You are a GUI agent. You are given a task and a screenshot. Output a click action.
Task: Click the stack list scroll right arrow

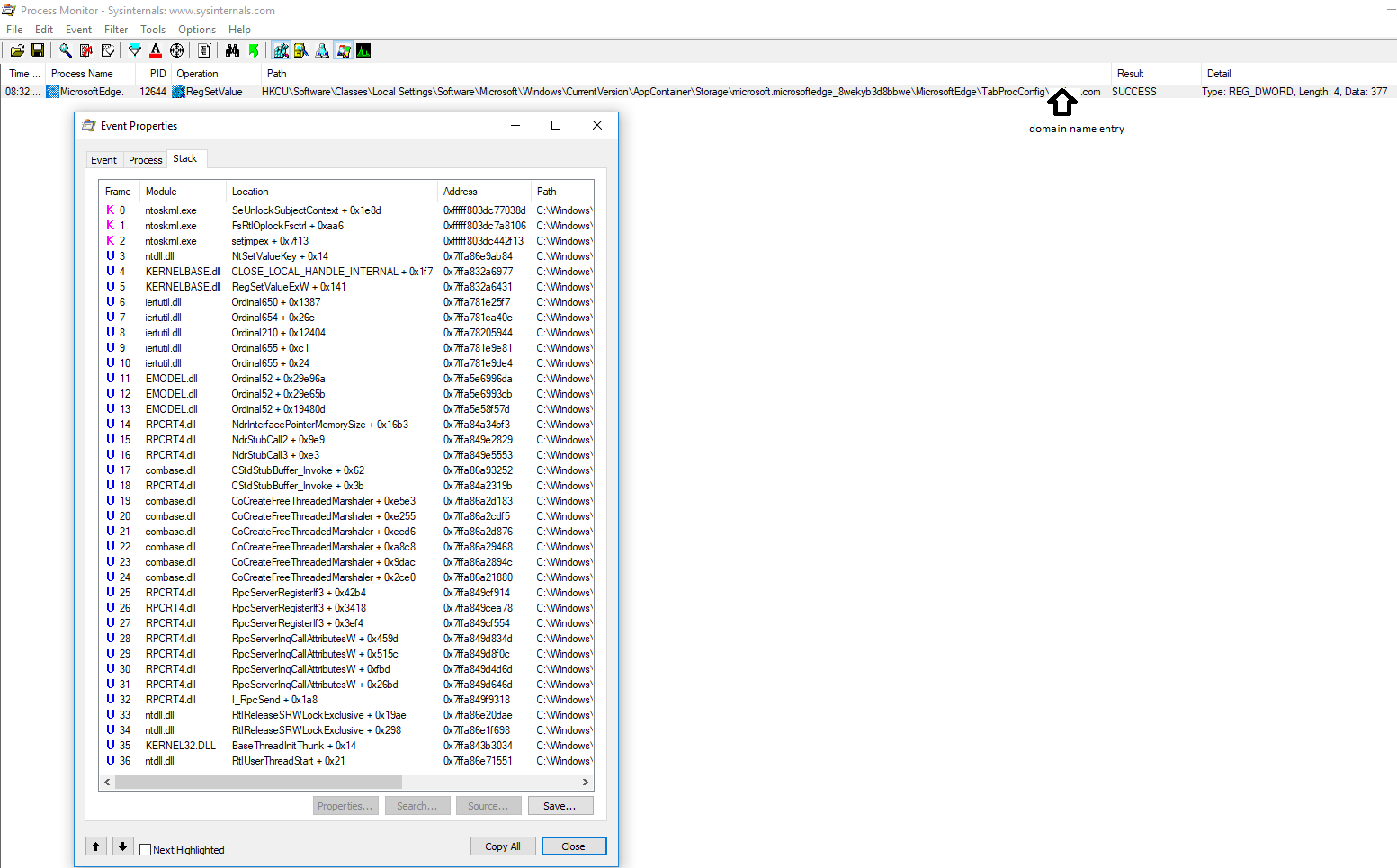click(x=586, y=783)
